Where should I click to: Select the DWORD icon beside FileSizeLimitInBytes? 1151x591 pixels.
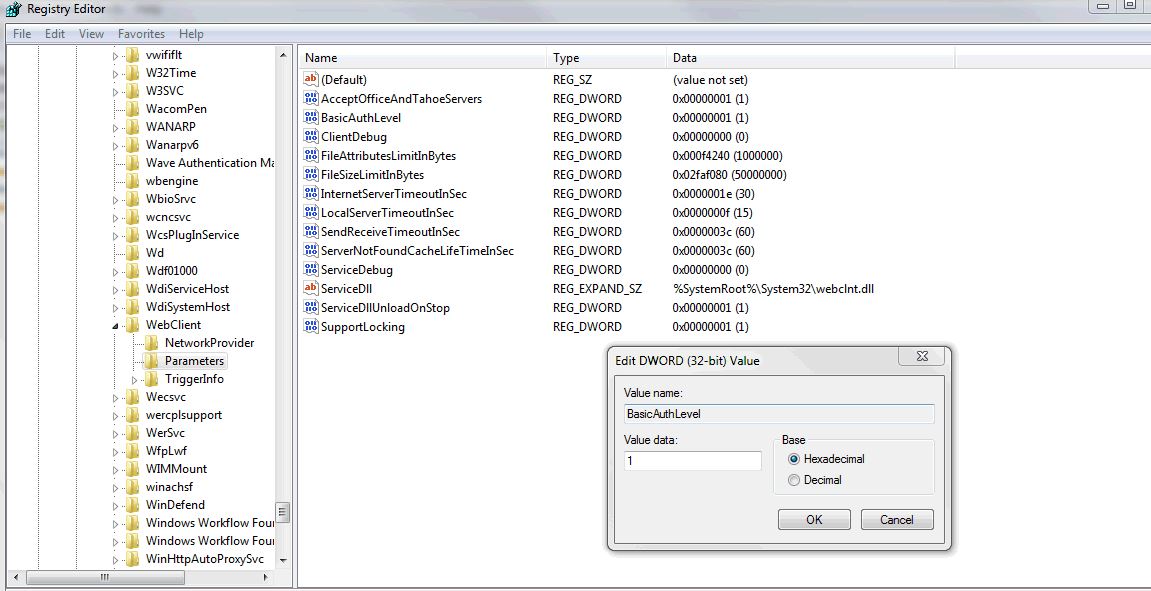[311, 175]
